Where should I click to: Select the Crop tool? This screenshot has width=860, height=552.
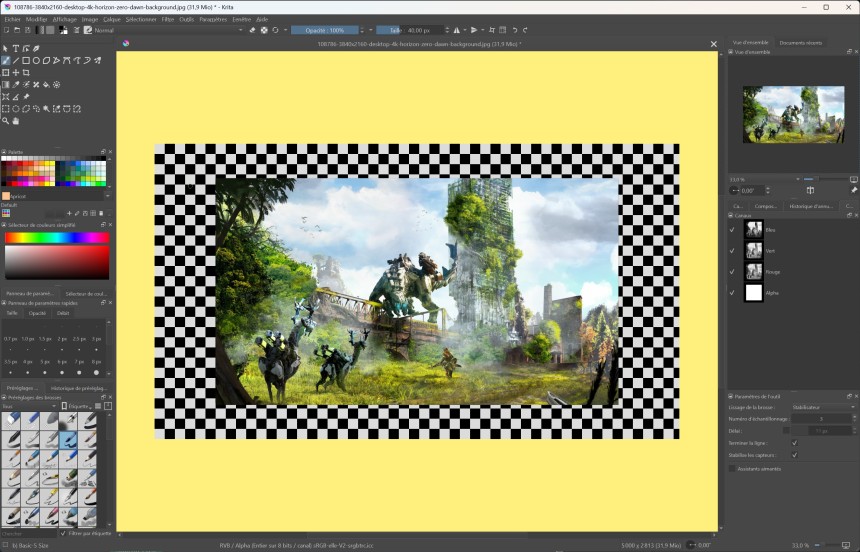point(26,72)
